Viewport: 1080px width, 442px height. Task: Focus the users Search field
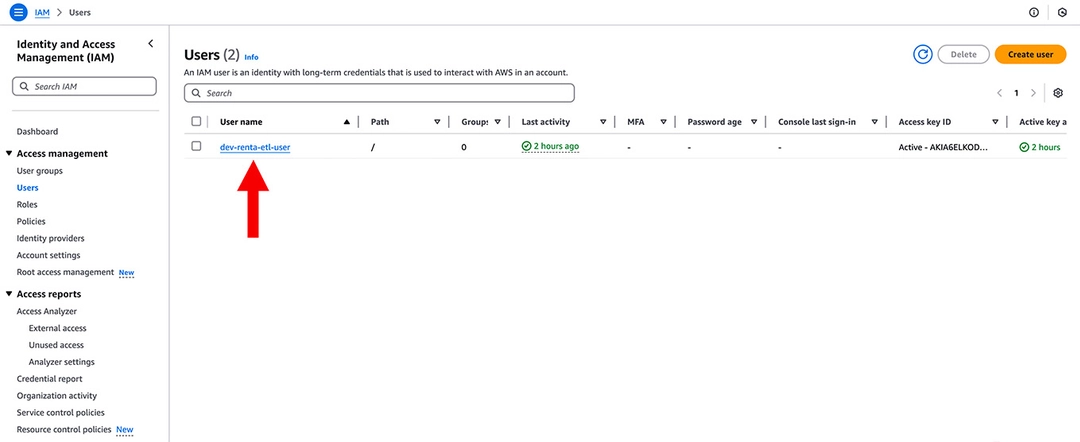click(380, 93)
